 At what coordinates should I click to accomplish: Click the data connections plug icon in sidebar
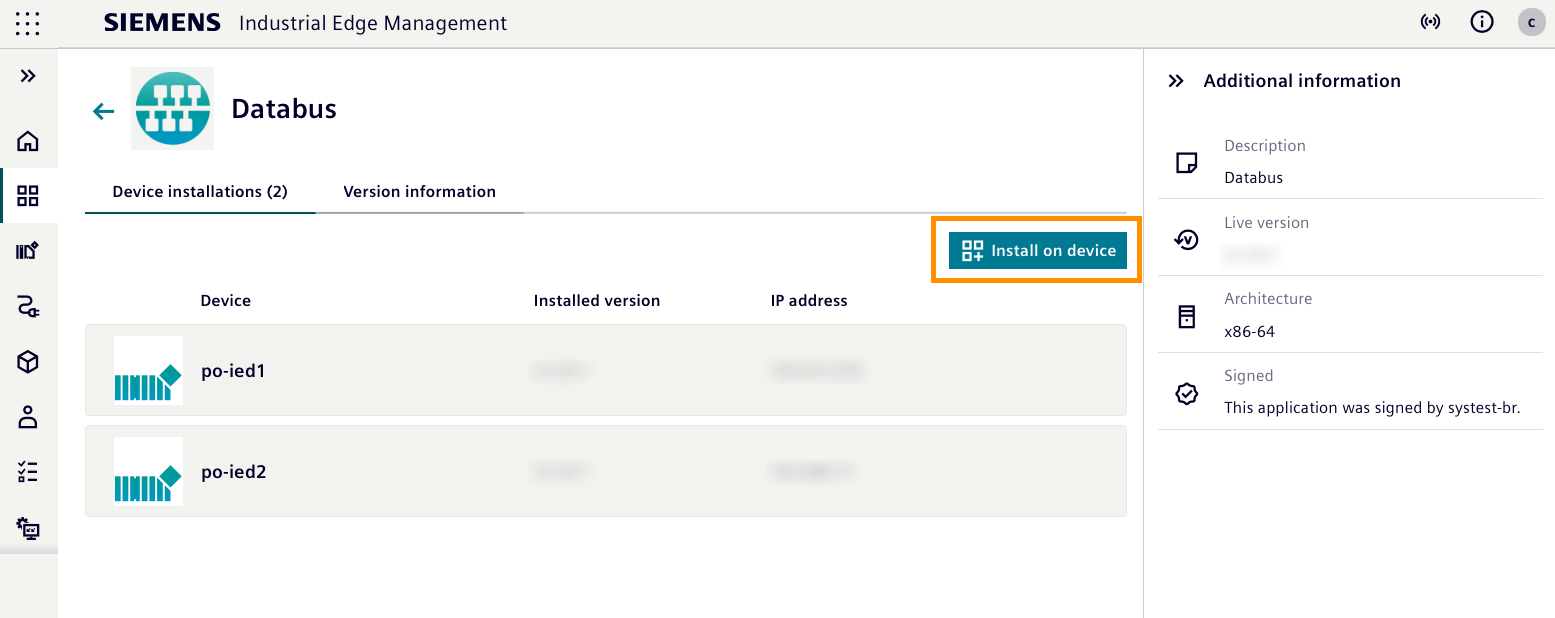click(x=29, y=307)
